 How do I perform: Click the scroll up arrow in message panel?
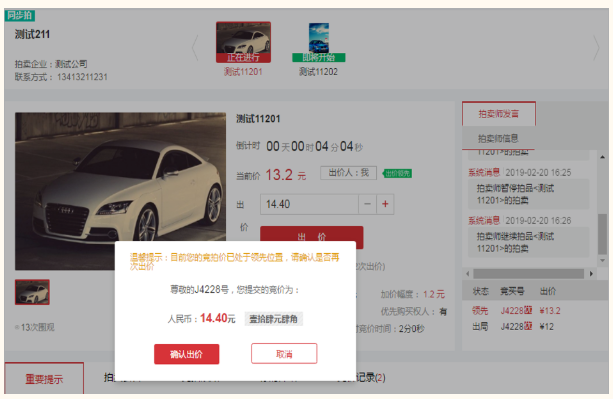(602, 157)
